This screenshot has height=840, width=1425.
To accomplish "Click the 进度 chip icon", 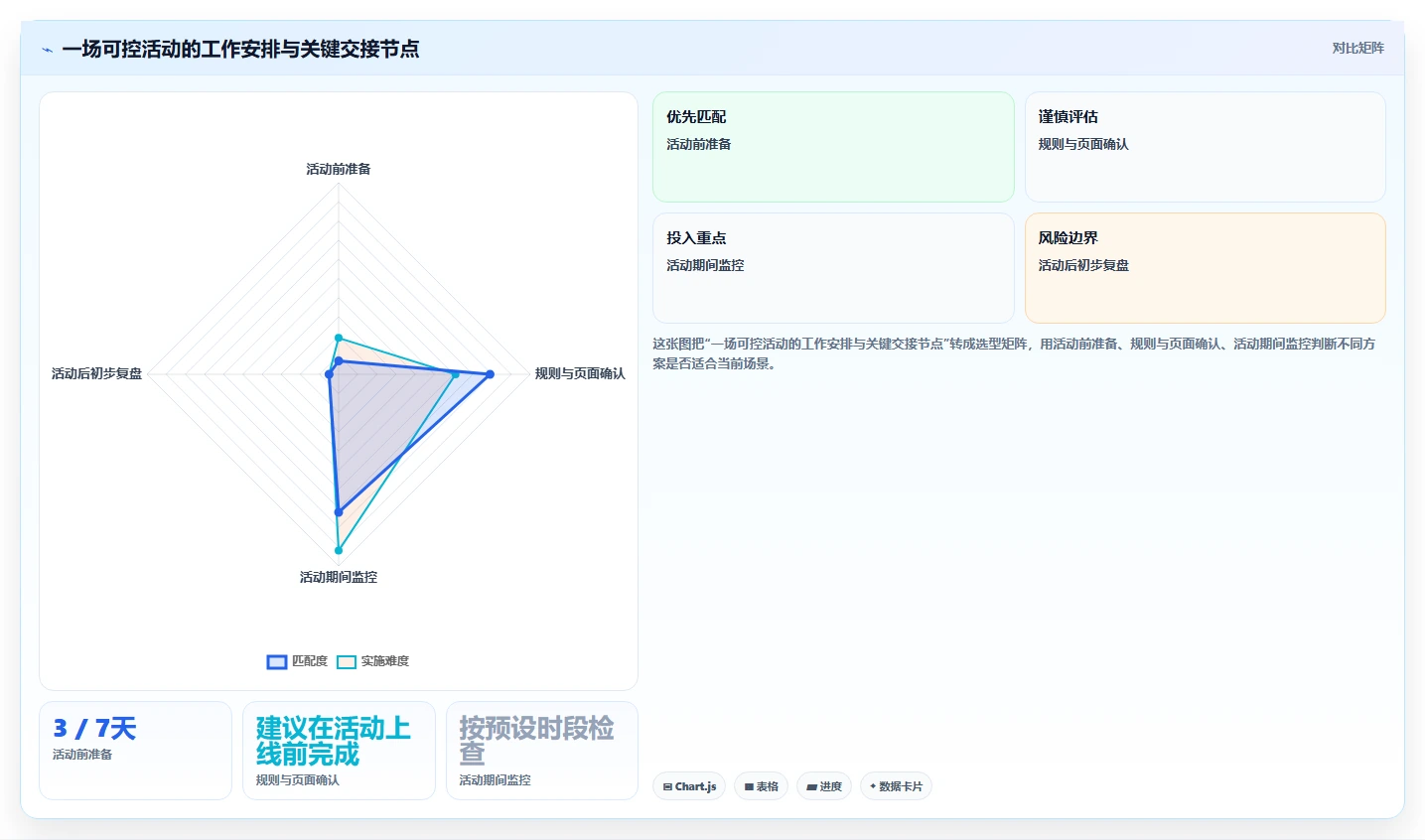I will click(x=811, y=786).
